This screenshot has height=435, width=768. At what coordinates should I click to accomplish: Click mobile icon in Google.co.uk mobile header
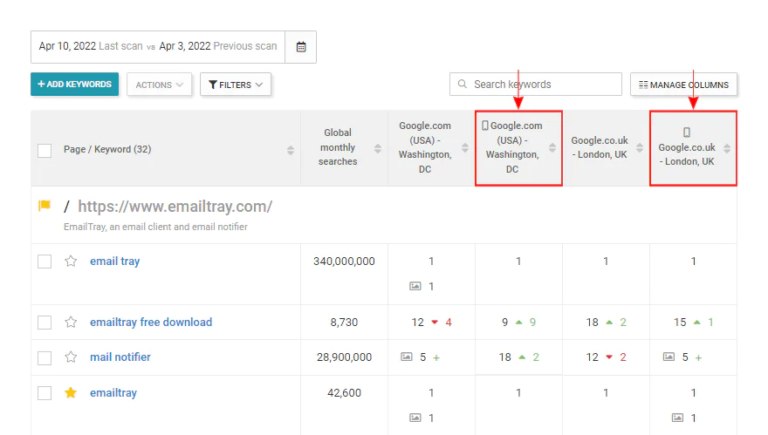[687, 132]
